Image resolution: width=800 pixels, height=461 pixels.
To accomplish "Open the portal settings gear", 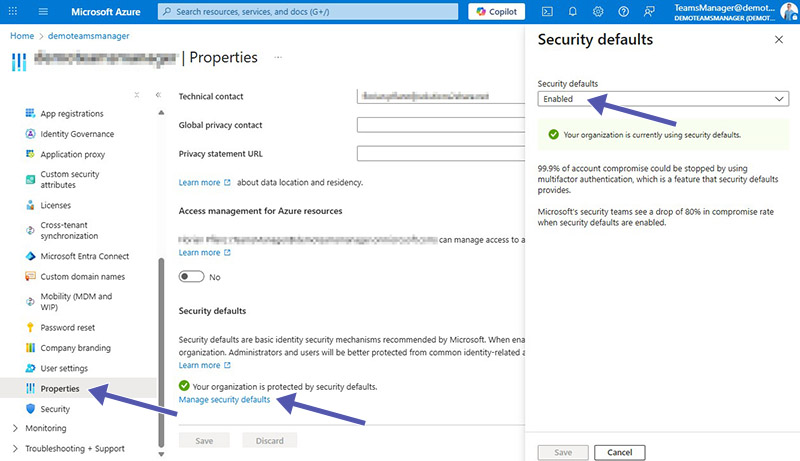I will point(598,11).
